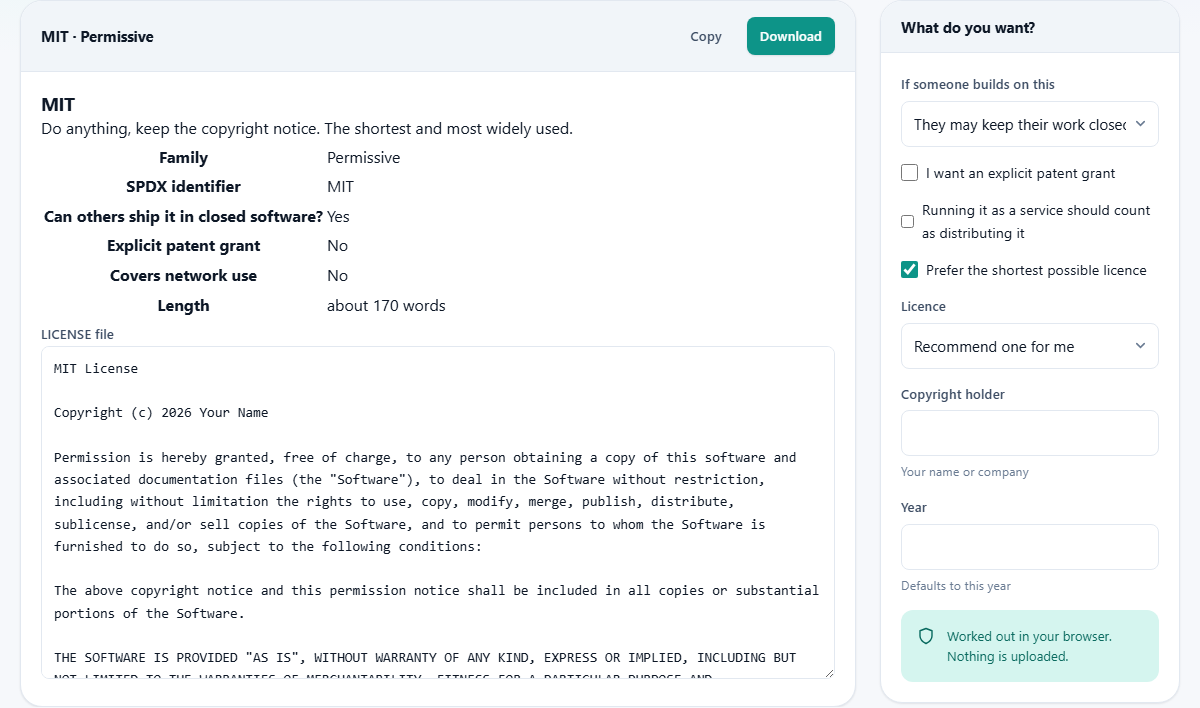Check 'Running it as a service' option

tap(908, 222)
